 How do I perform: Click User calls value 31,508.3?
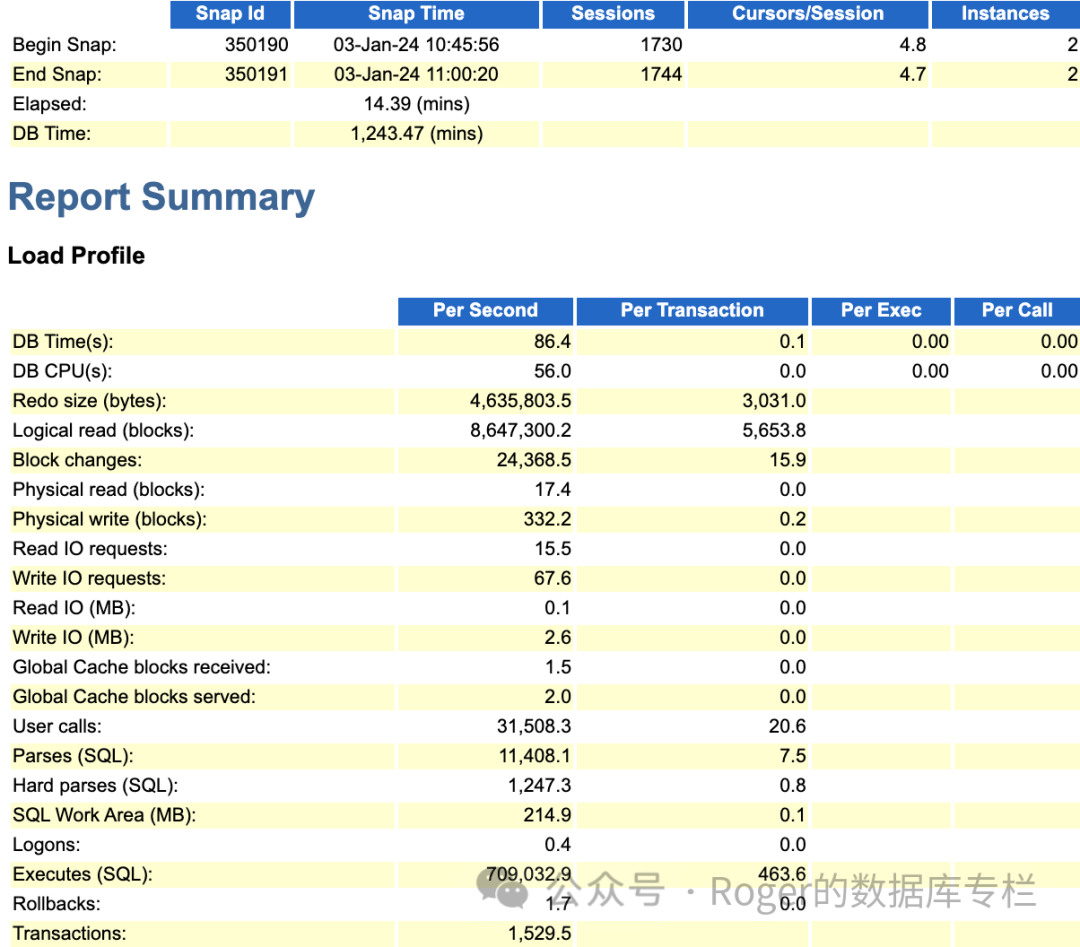point(534,727)
